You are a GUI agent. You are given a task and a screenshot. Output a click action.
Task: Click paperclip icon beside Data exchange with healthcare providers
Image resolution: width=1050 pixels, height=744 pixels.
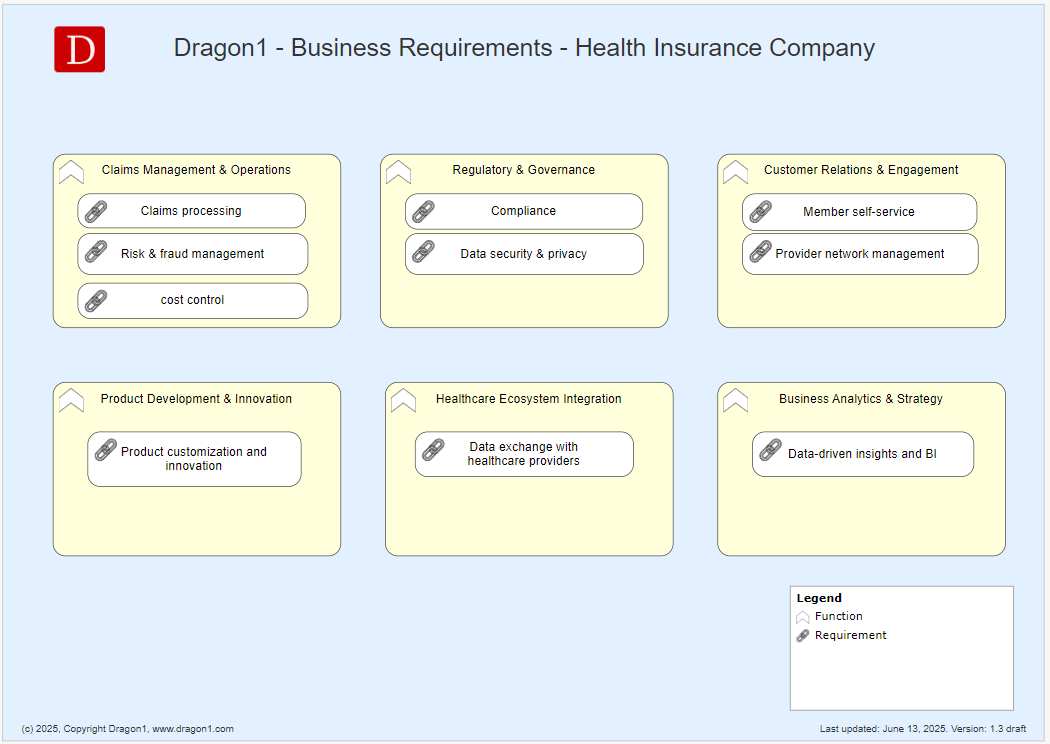tap(433, 450)
